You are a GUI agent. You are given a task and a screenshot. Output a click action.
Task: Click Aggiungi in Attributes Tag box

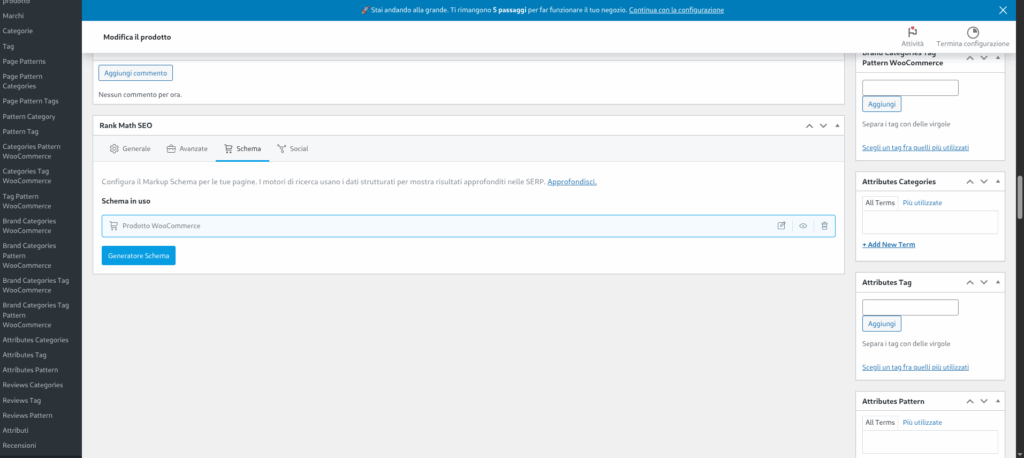pos(882,323)
